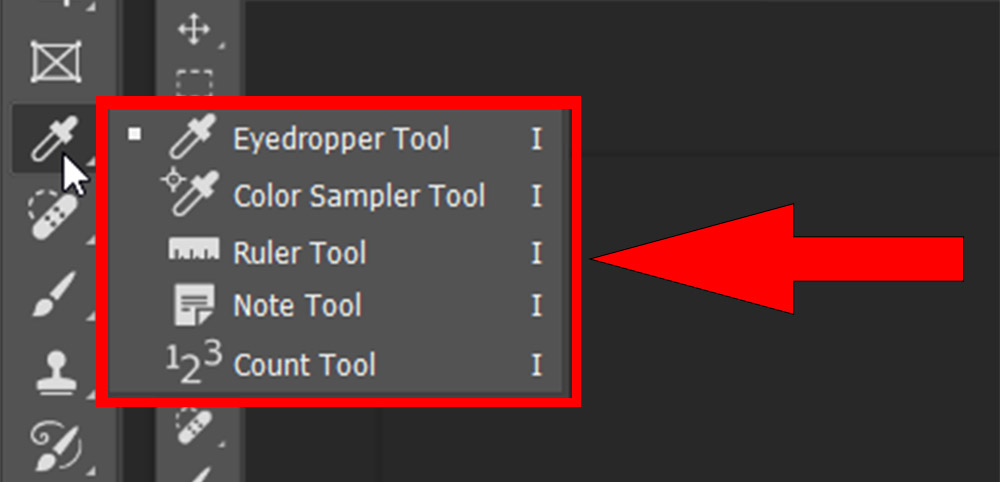The width and height of the screenshot is (1000, 482).
Task: Click the sticky note icon in the flyout
Action: 194,305
